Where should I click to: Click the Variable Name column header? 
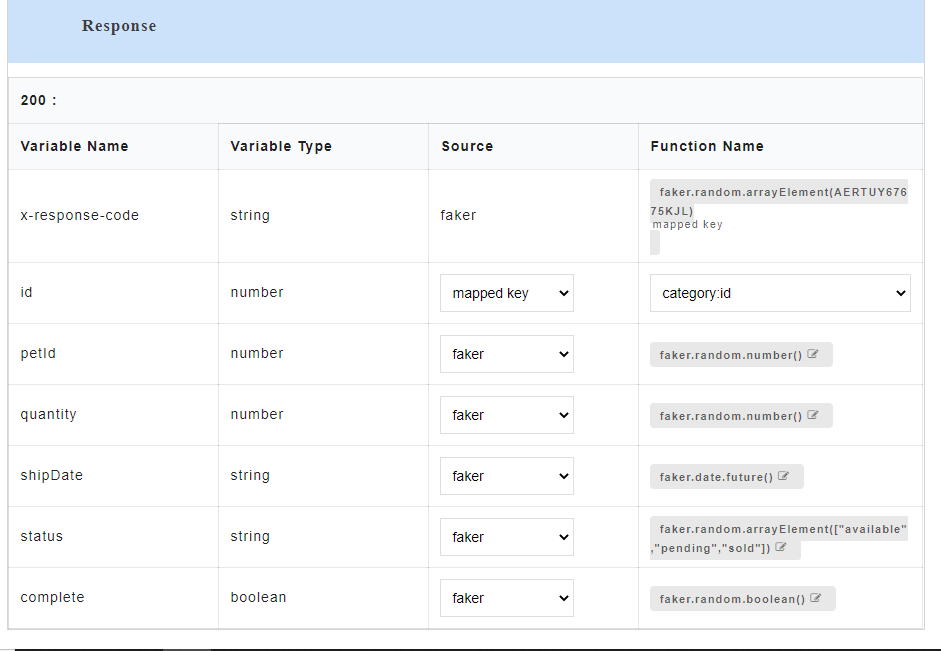(75, 146)
